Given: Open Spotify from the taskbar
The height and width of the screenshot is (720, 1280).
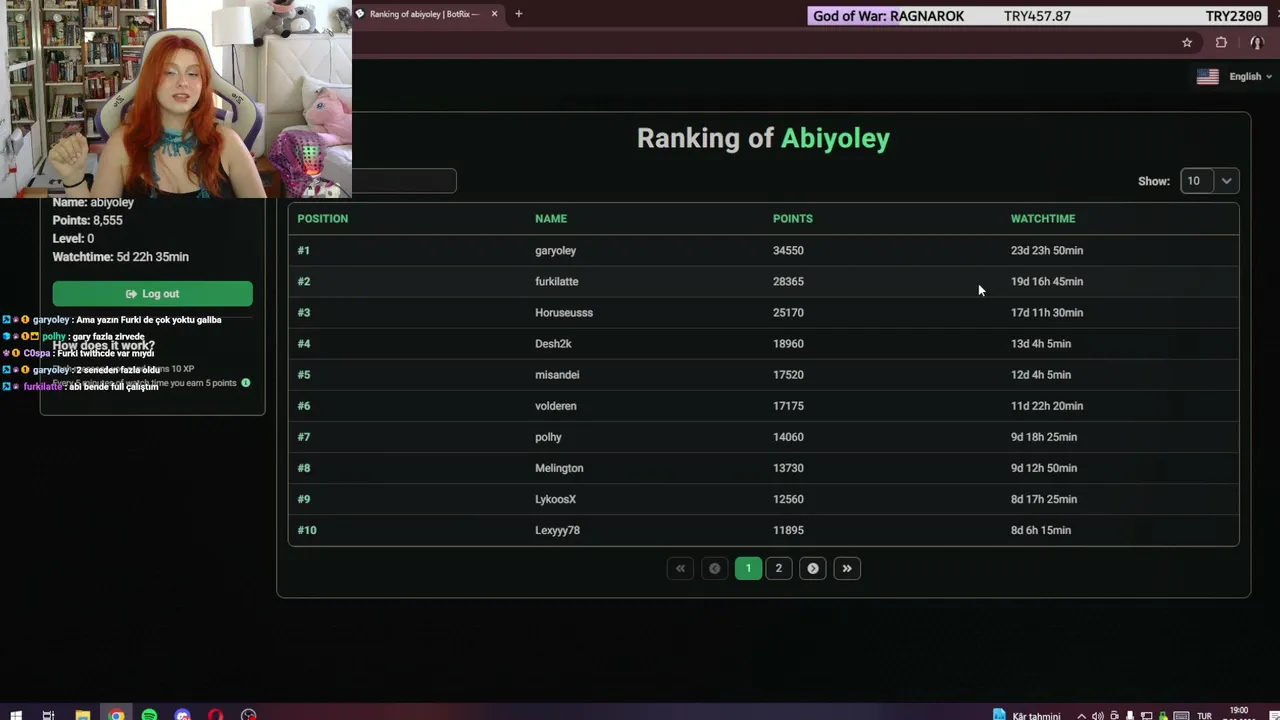Looking at the screenshot, I should [149, 715].
